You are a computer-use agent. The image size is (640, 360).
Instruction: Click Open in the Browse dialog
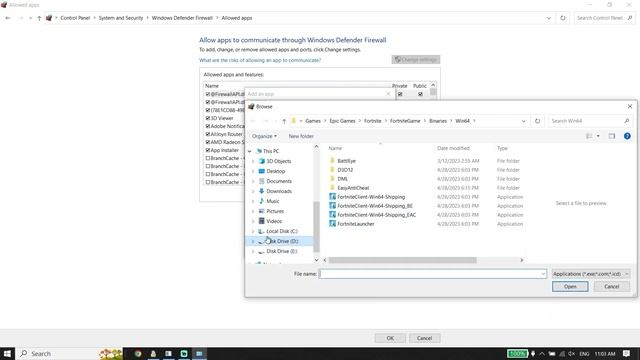click(570, 287)
